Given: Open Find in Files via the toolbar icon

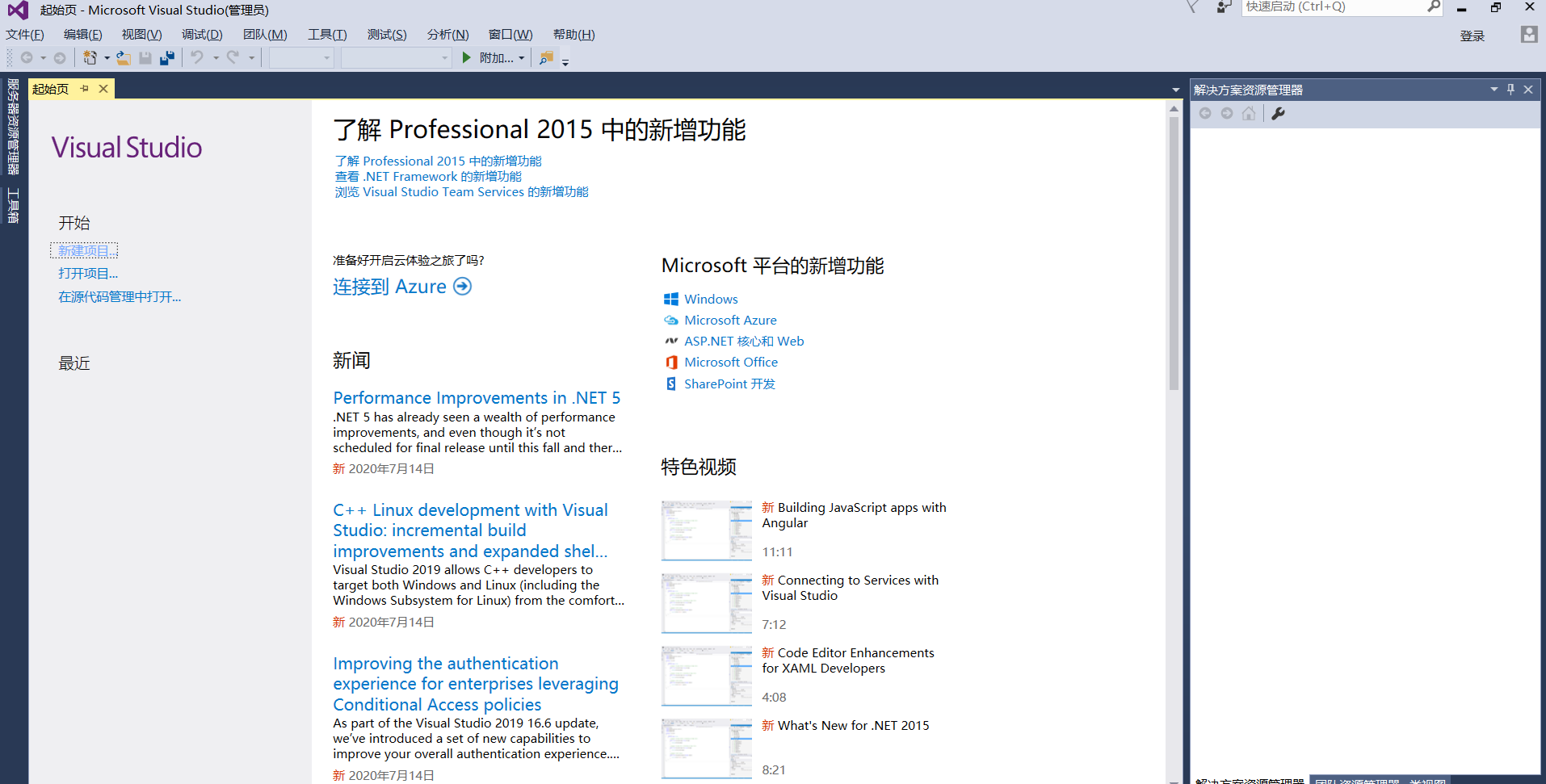Looking at the screenshot, I should [546, 57].
